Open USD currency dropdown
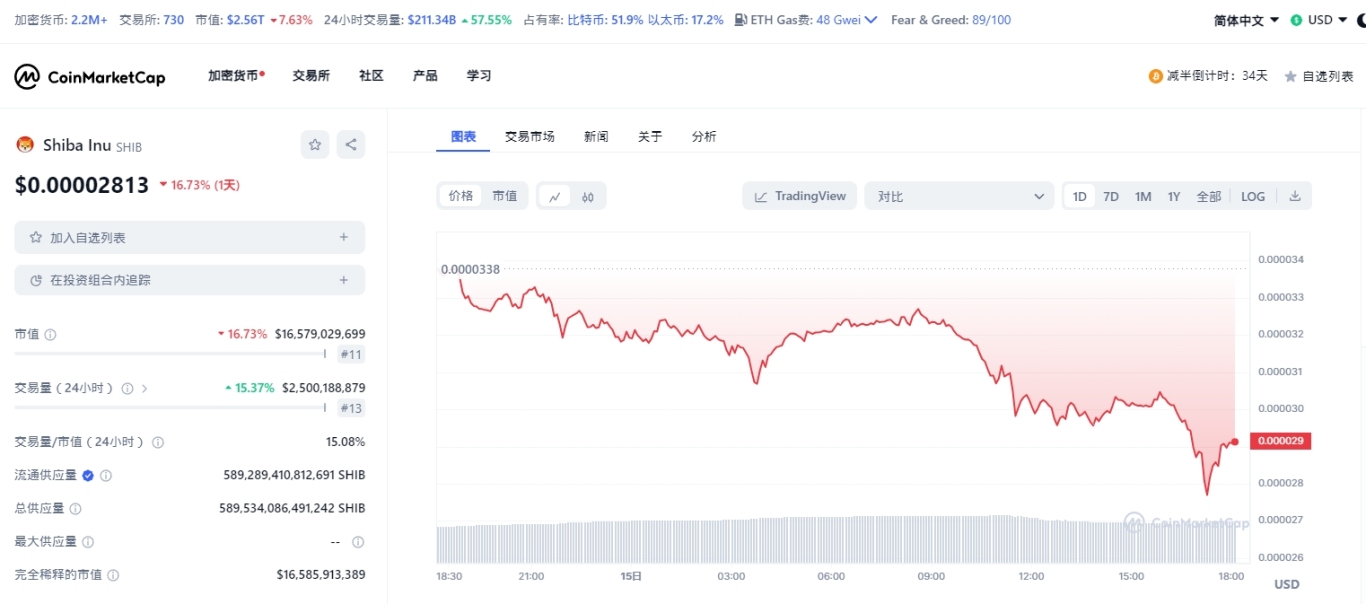Viewport: 1366px width, 604px height. (1319, 20)
